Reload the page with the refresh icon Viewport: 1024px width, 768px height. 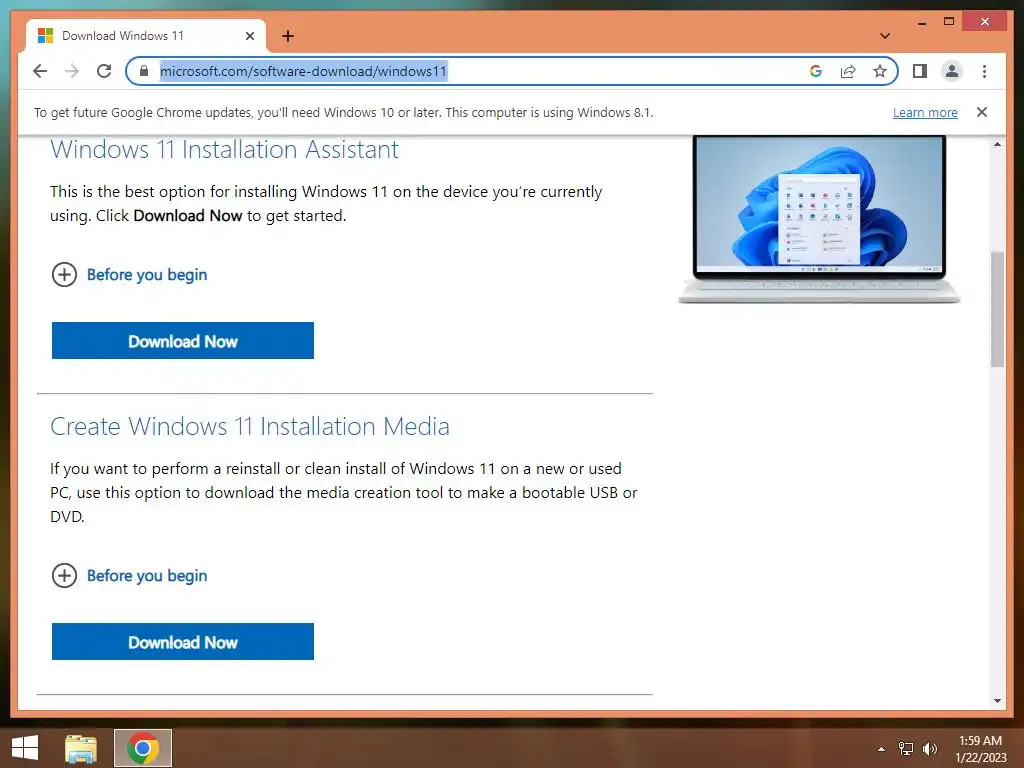coord(104,71)
